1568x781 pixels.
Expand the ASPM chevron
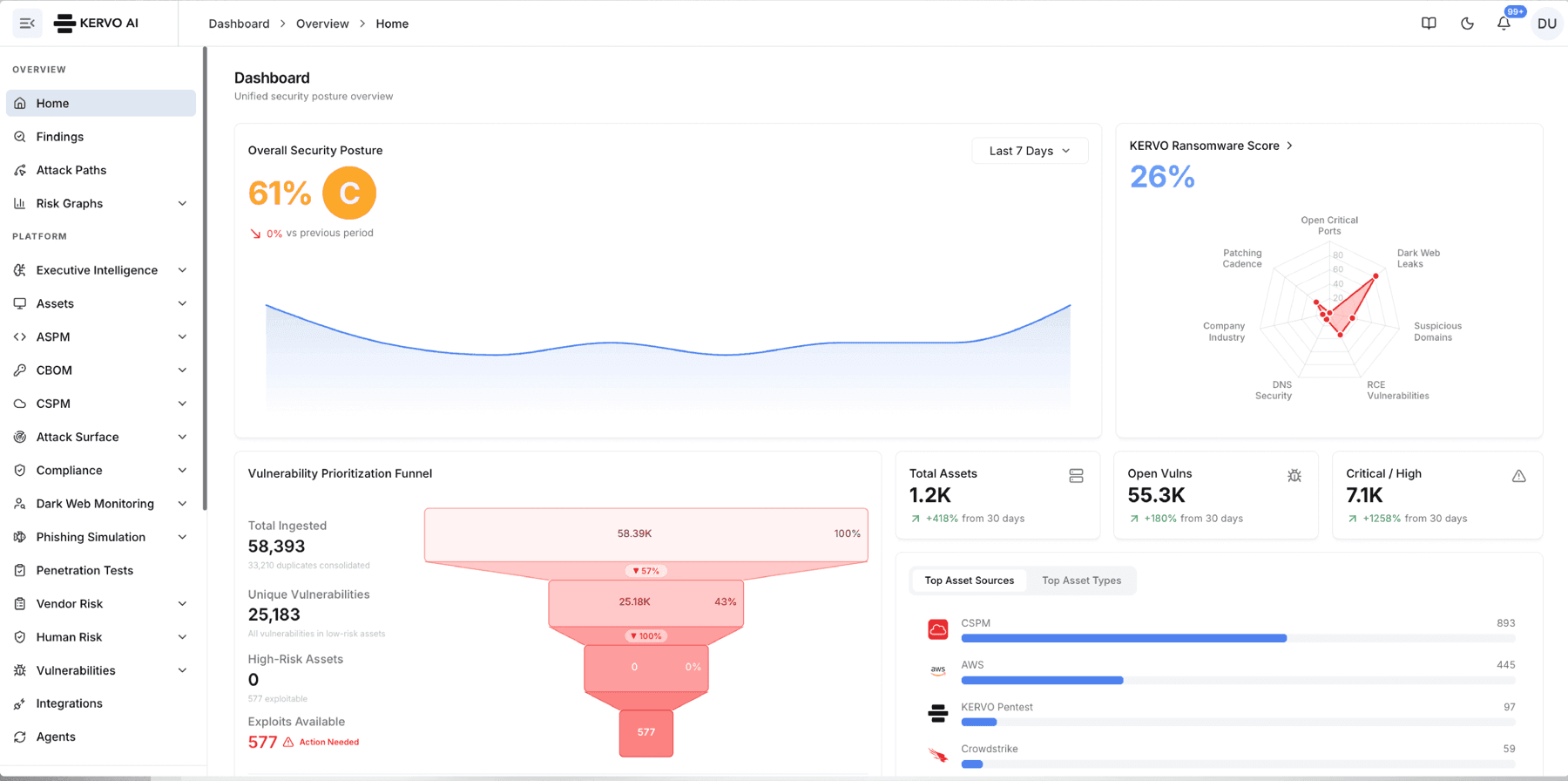pos(182,336)
